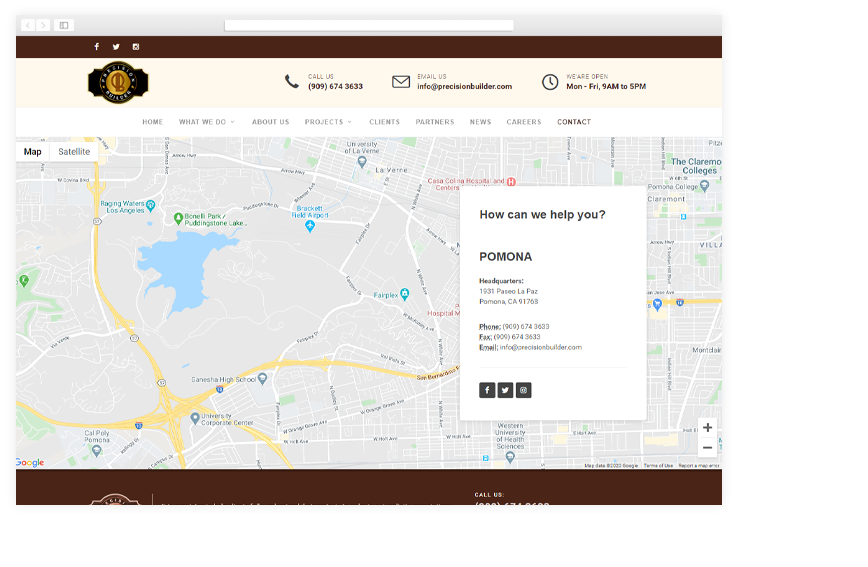
Task: Click the fax number line in card
Action: coord(510,337)
